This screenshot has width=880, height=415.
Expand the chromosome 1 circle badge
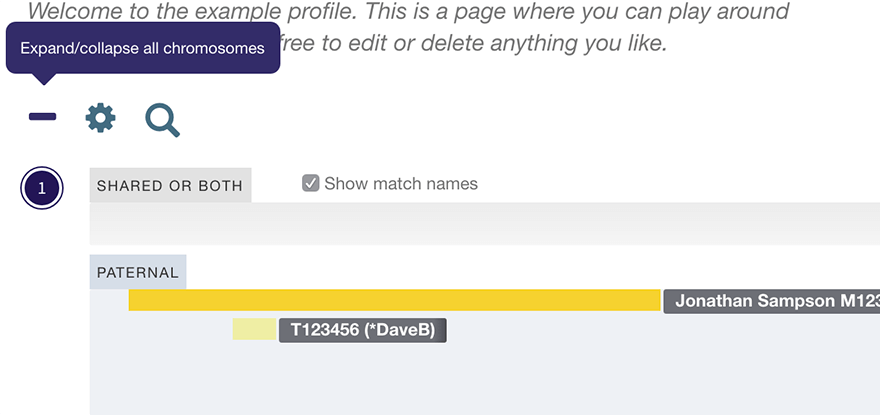42,188
